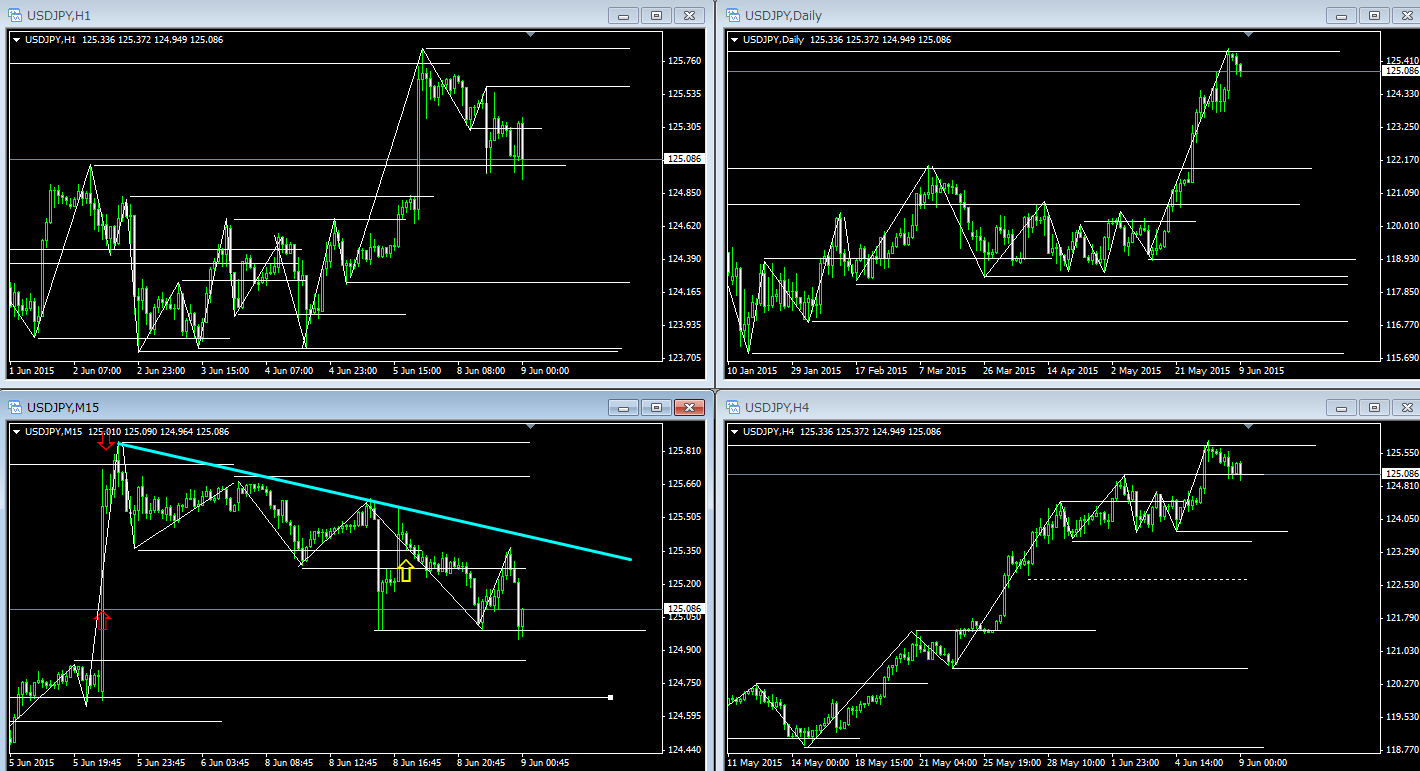Image resolution: width=1420 pixels, height=771 pixels.
Task: Maximize the USDJPY,H4 chart window
Action: [x=1373, y=407]
